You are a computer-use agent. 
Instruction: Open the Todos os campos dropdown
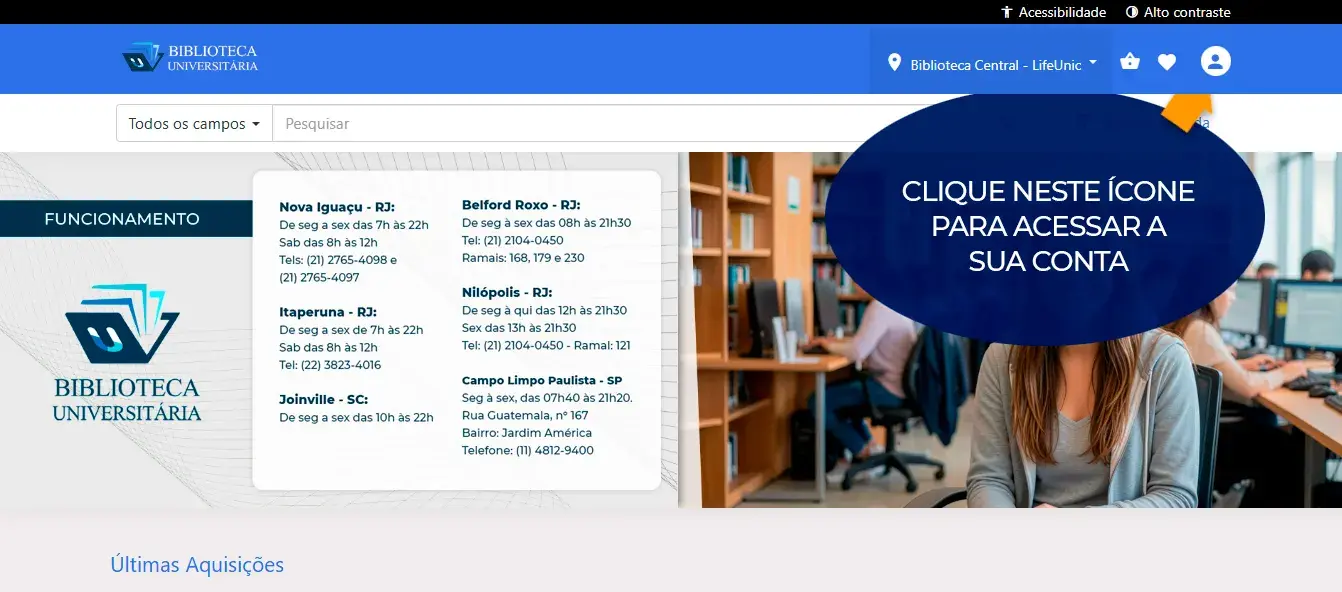click(x=194, y=124)
